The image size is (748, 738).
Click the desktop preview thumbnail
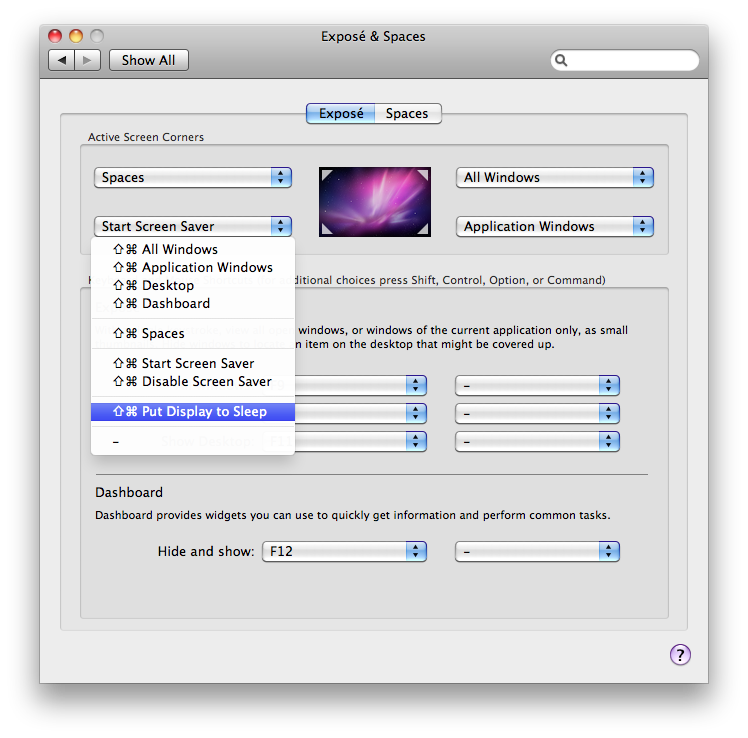(x=375, y=202)
